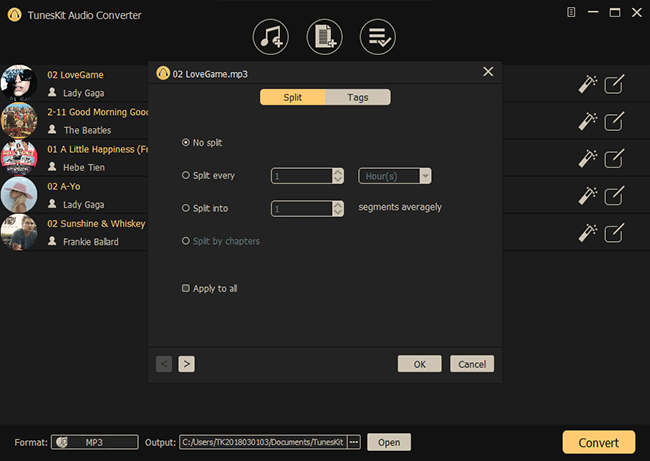This screenshot has width=650, height=461.
Task: Switch to the Split tab
Action: [x=293, y=97]
